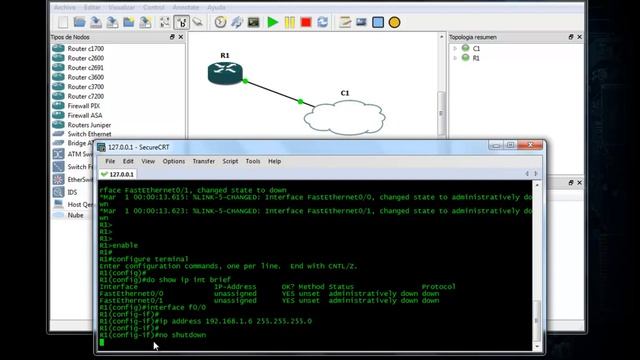Select the add link cable tool
This screenshot has height=360, width=640.
point(198,22)
